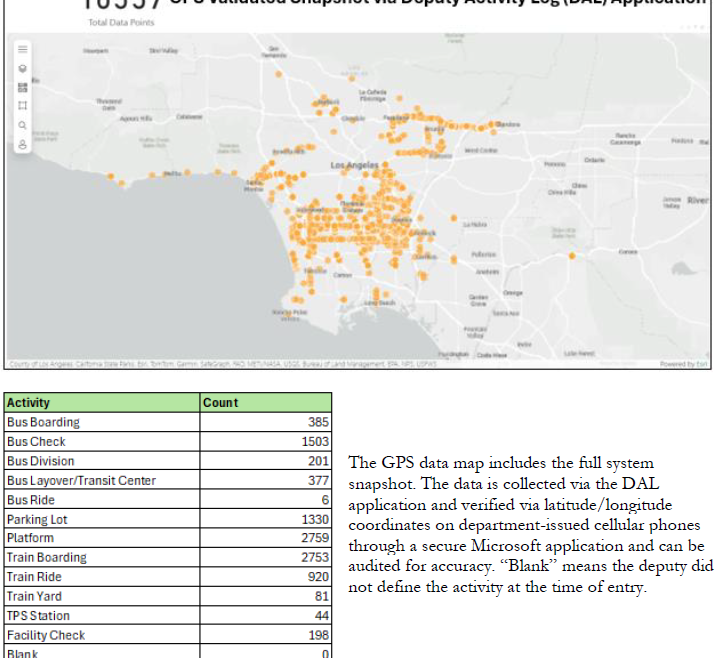The image size is (716, 658).
Task: Click the Los Angeles label on map
Action: point(355,164)
